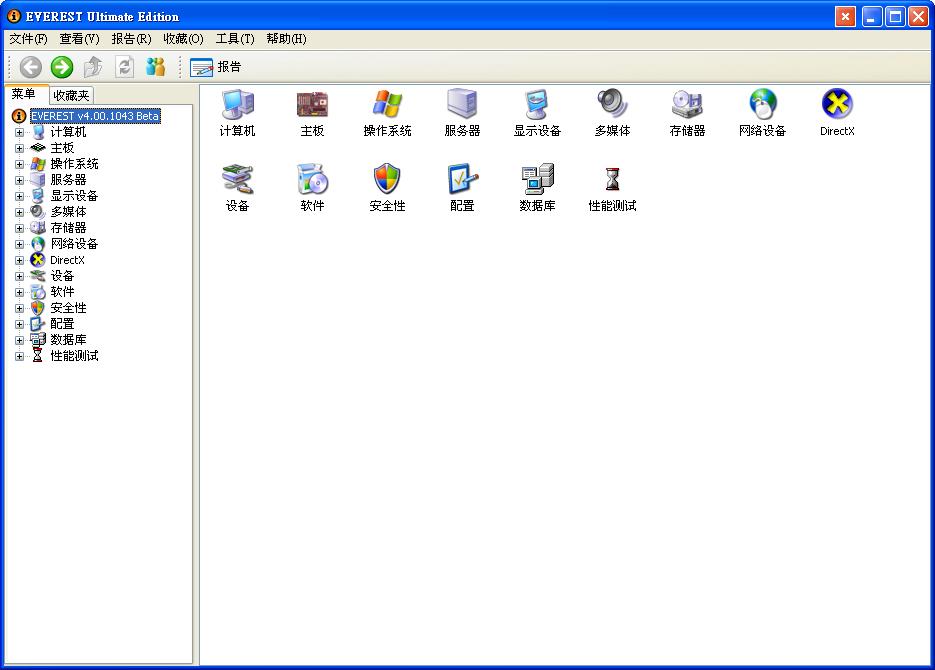Open the 网络设备 network icon in main pane

pos(763,104)
